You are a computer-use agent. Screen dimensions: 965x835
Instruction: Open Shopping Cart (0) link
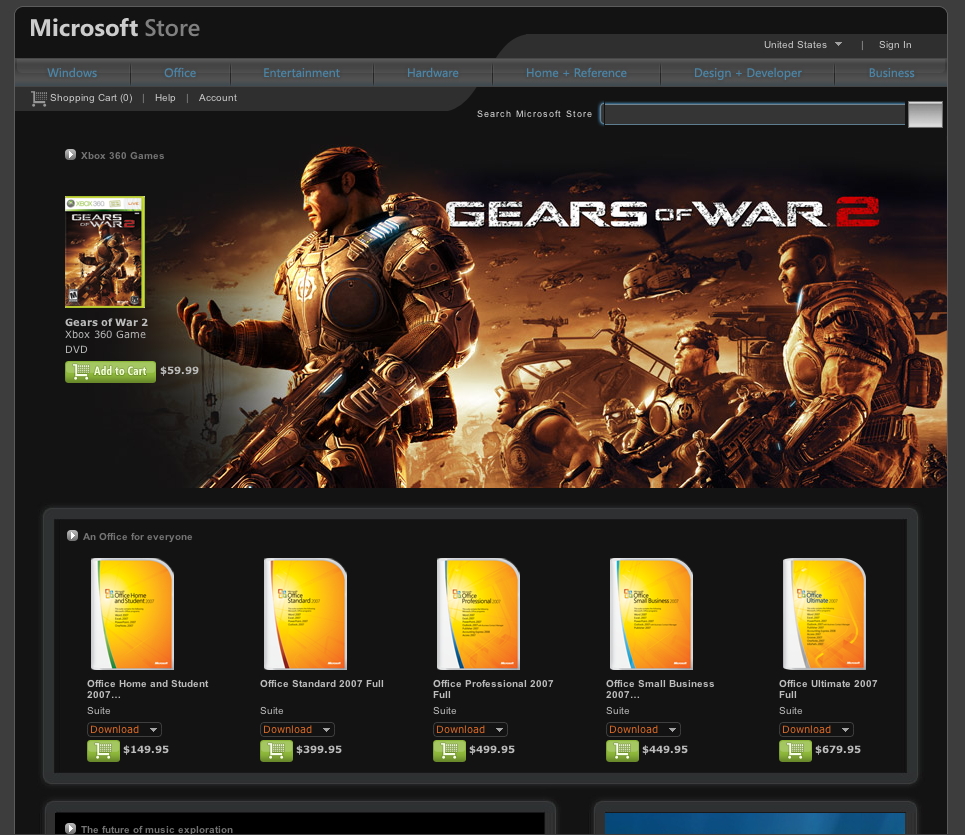click(91, 98)
